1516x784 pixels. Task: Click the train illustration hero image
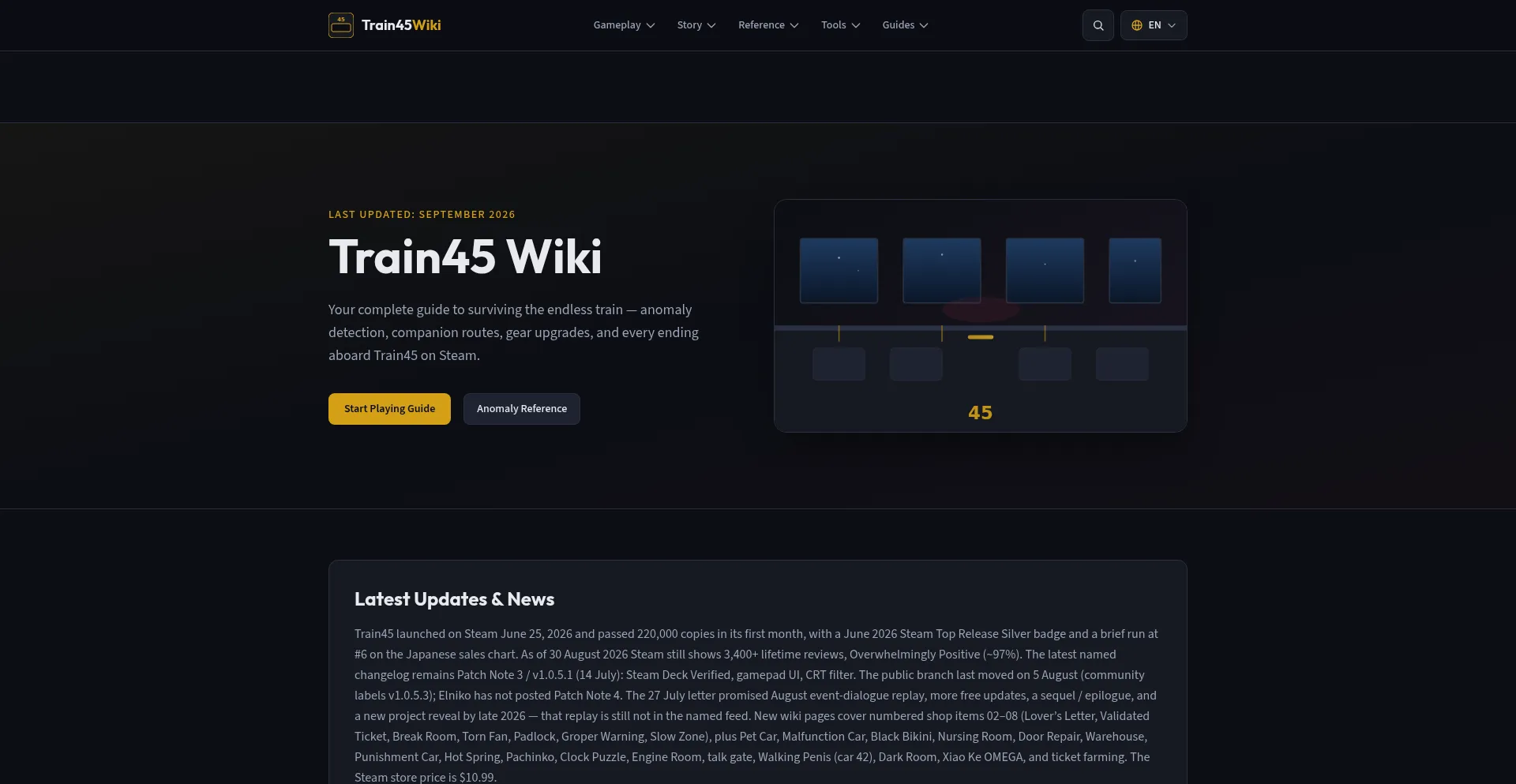[x=980, y=316]
